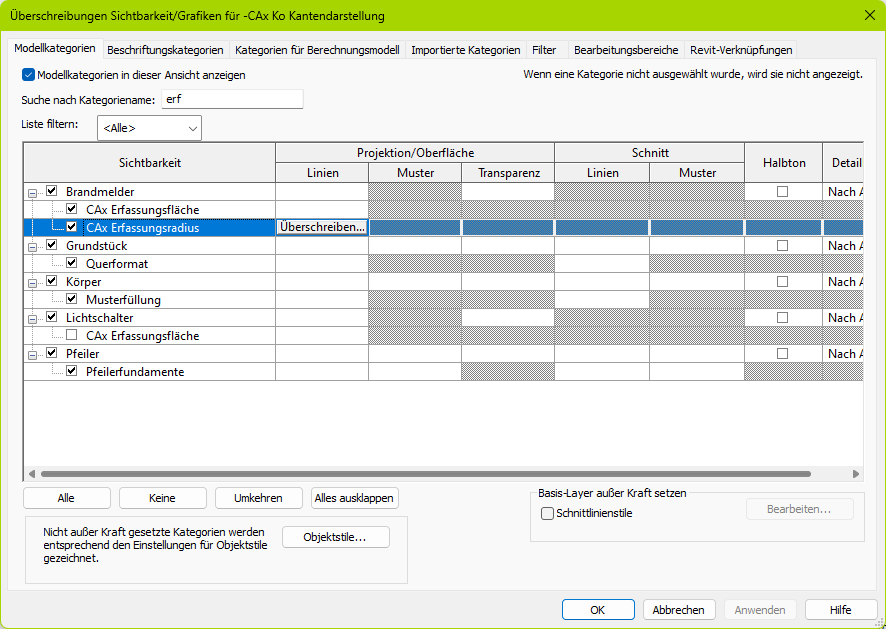Enable CAx Erfassungsfläche under Lichtschalter

pos(72,336)
